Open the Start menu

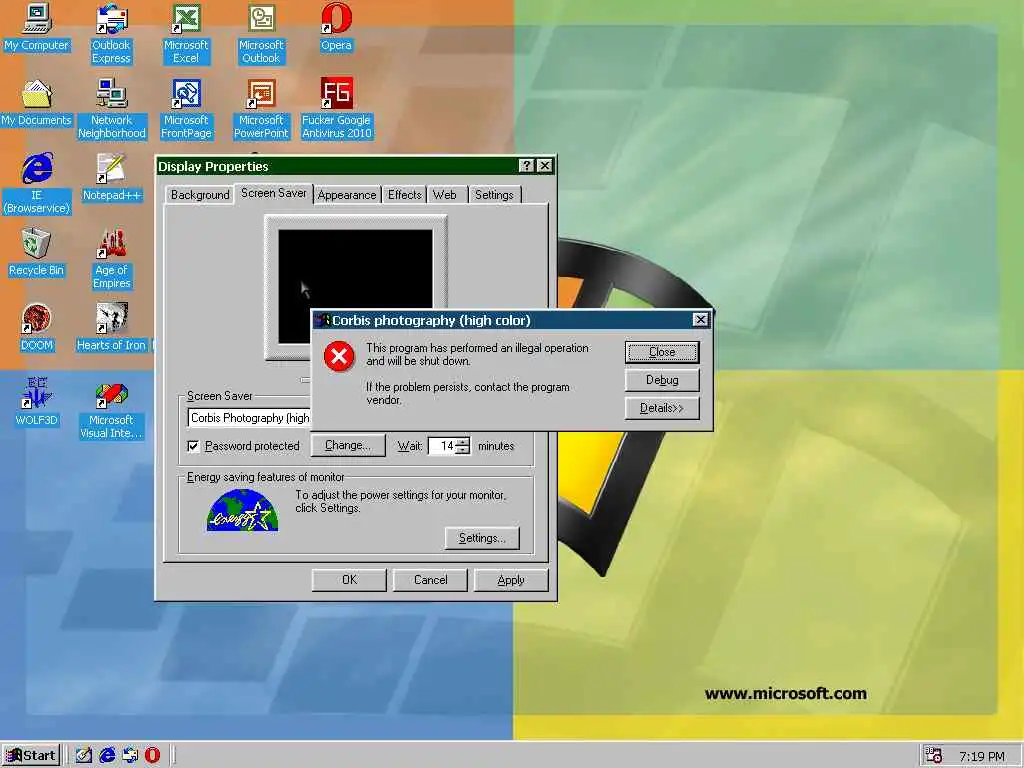coord(31,756)
